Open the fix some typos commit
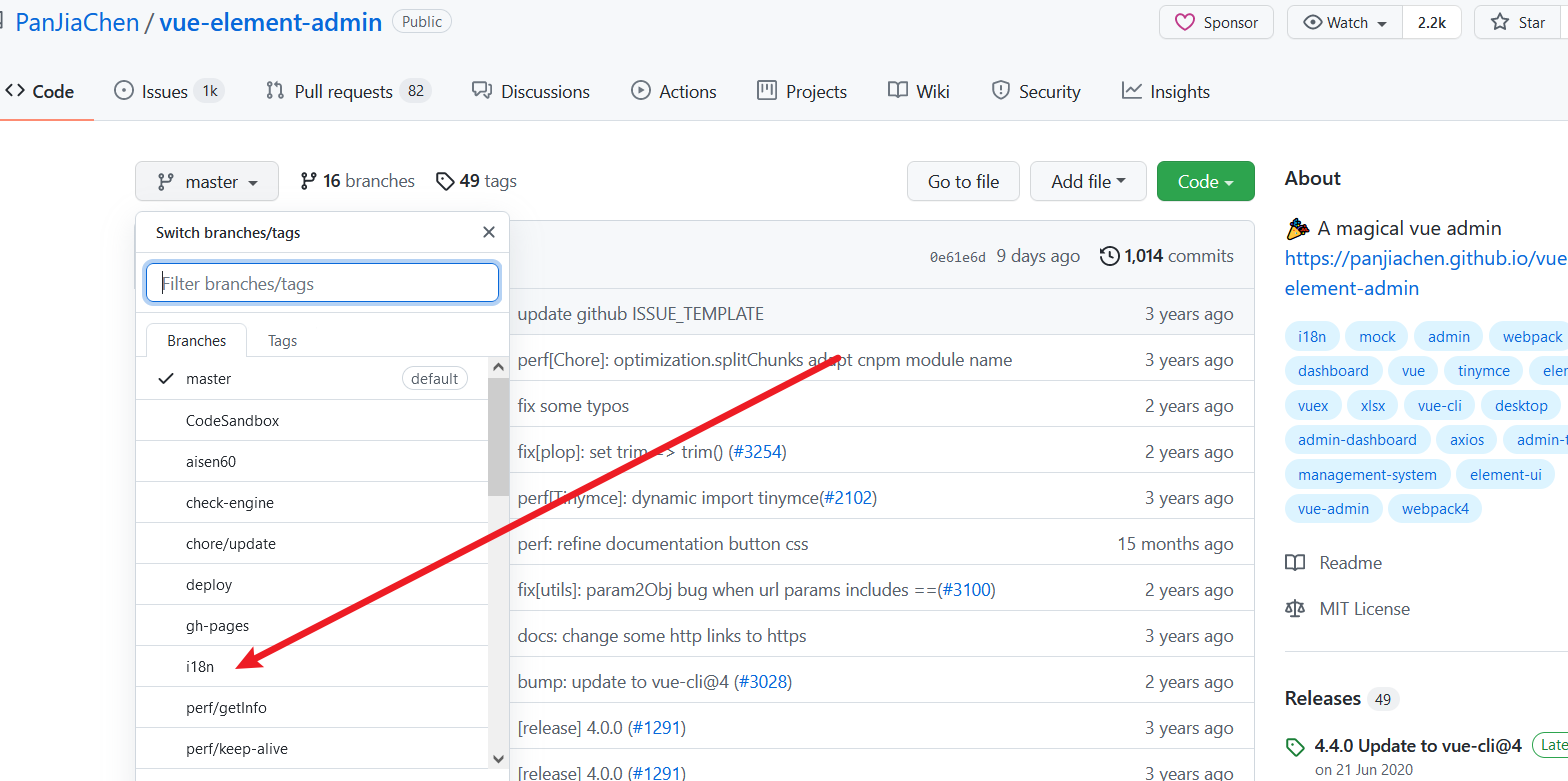The image size is (1568, 781). click(x=573, y=406)
